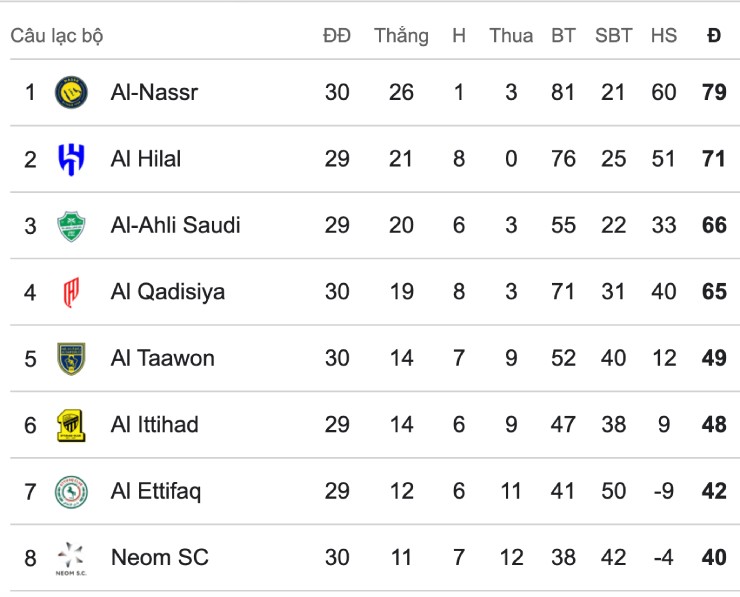This screenshot has width=740, height=597.
Task: Click the Al Hilal club logo
Action: coord(71,158)
